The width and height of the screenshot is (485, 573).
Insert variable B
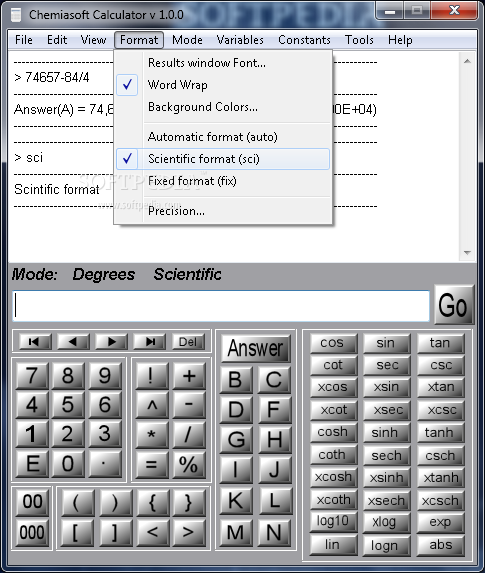click(236, 380)
